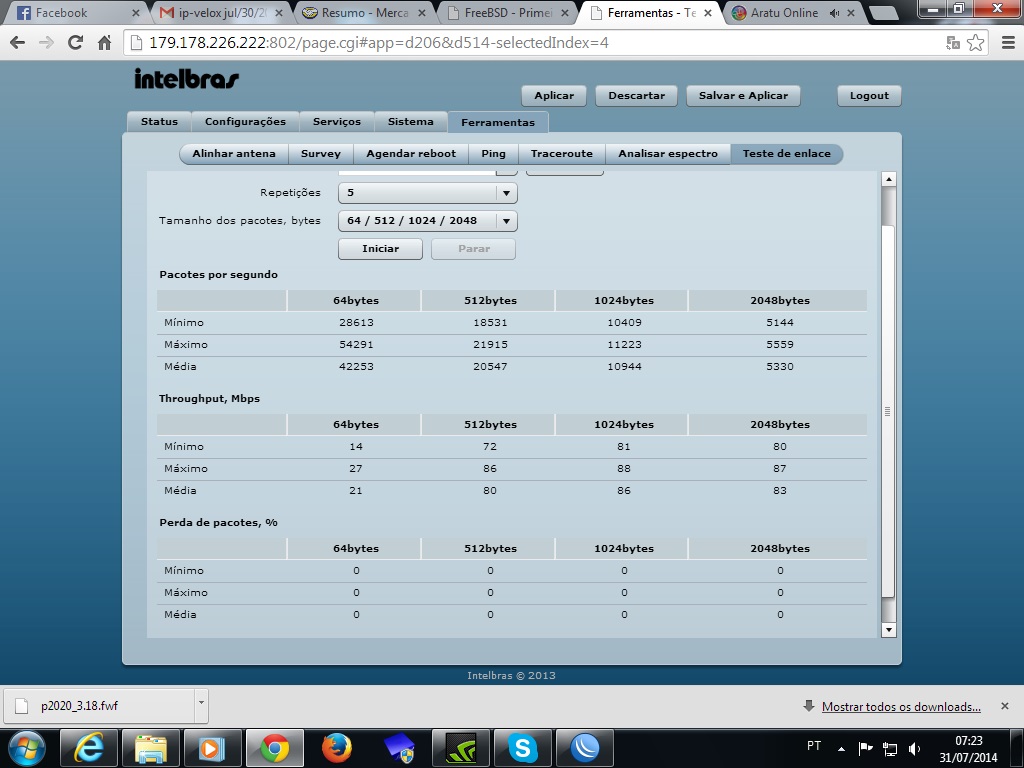1024x768 pixels.
Task: Open the Action Center flag icon
Action: [x=865, y=748]
